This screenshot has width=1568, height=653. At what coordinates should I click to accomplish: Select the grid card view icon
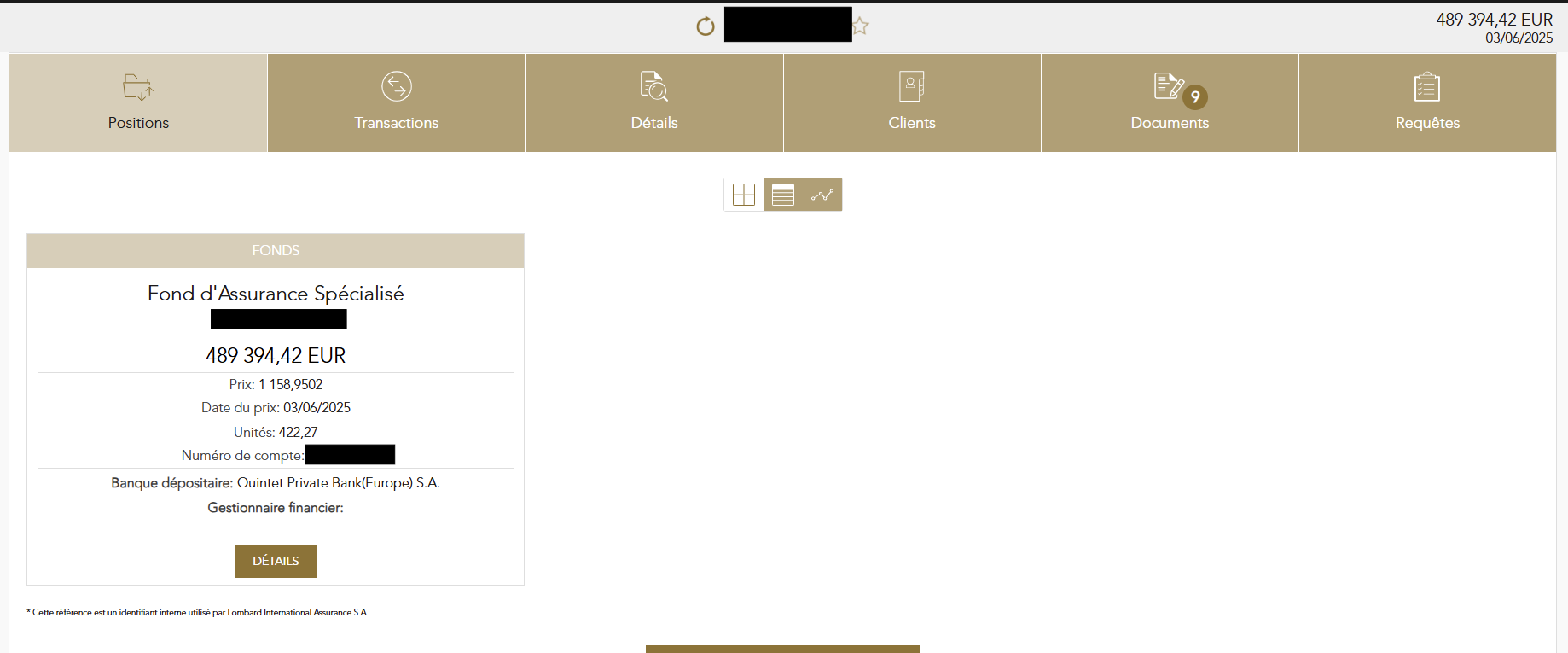(x=744, y=195)
